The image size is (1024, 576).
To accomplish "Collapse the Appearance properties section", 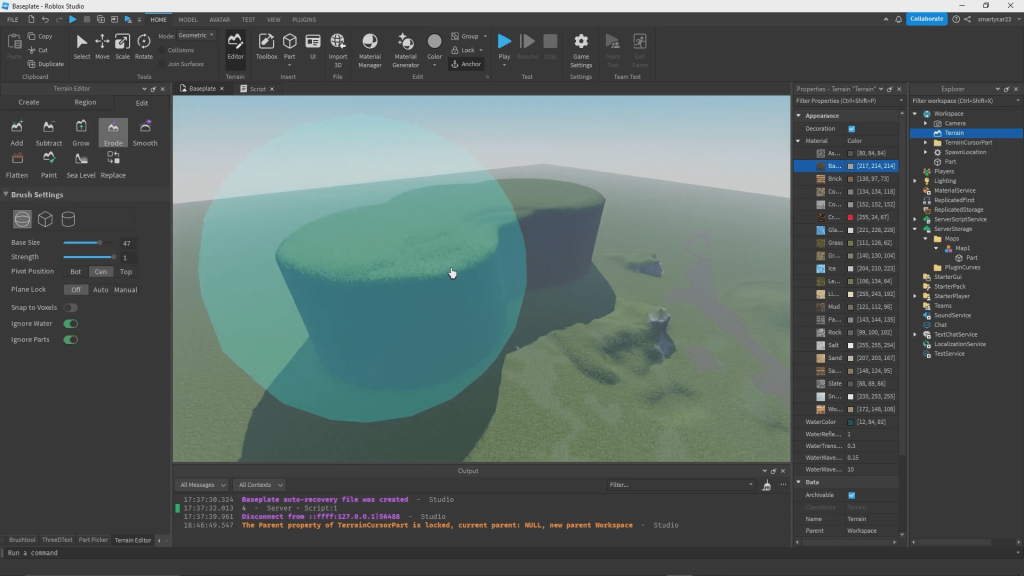I will (799, 116).
